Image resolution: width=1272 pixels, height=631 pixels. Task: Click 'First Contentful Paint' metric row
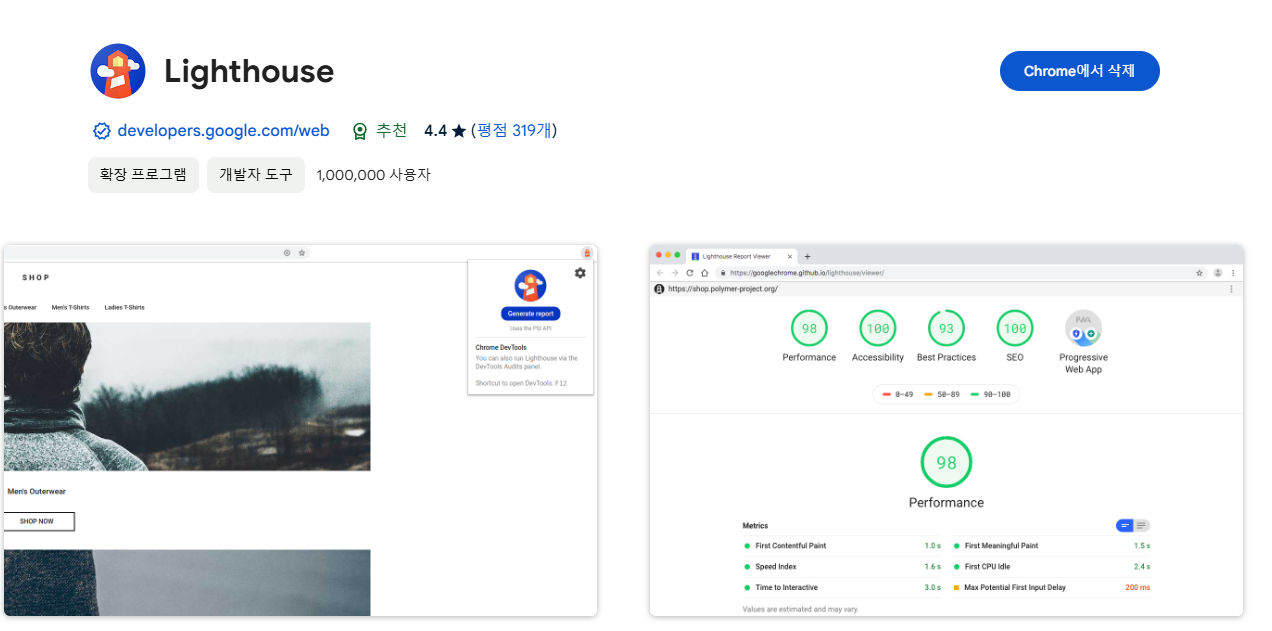[842, 546]
